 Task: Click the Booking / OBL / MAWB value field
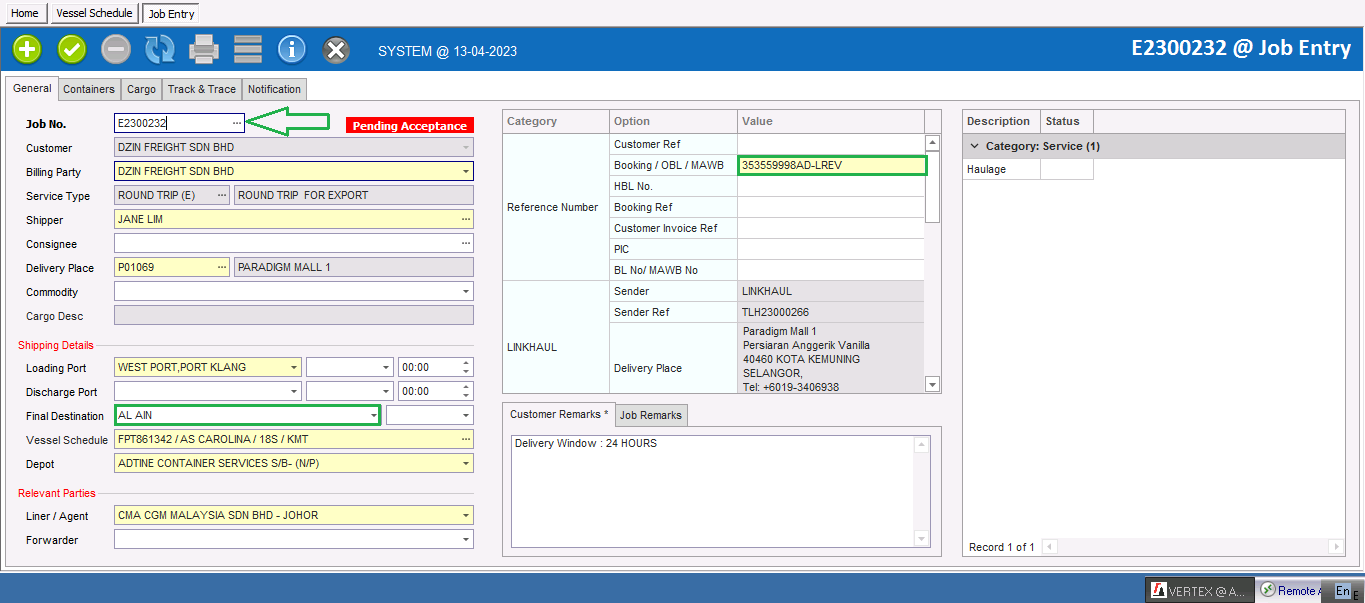(x=832, y=165)
